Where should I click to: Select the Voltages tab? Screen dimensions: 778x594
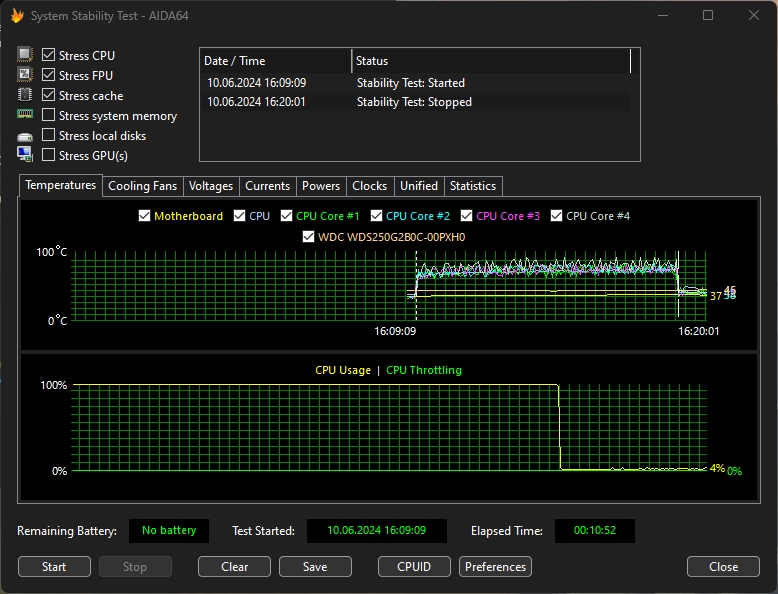click(x=211, y=186)
